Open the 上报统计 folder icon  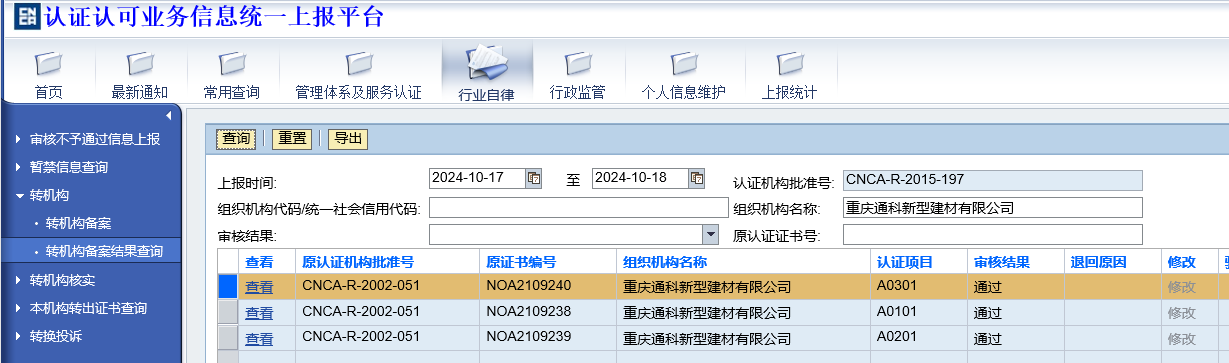click(789, 64)
